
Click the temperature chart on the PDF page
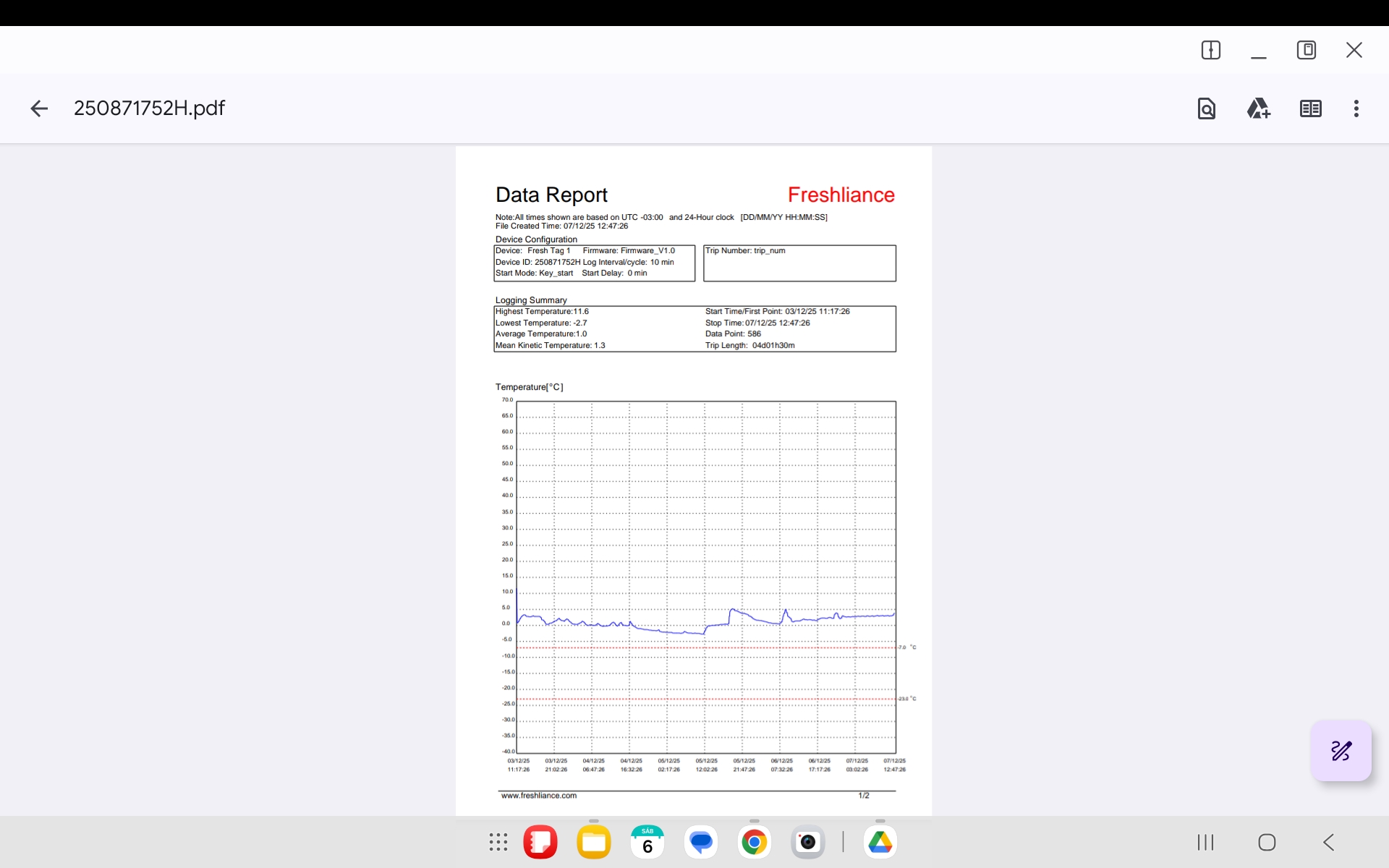[x=706, y=576]
